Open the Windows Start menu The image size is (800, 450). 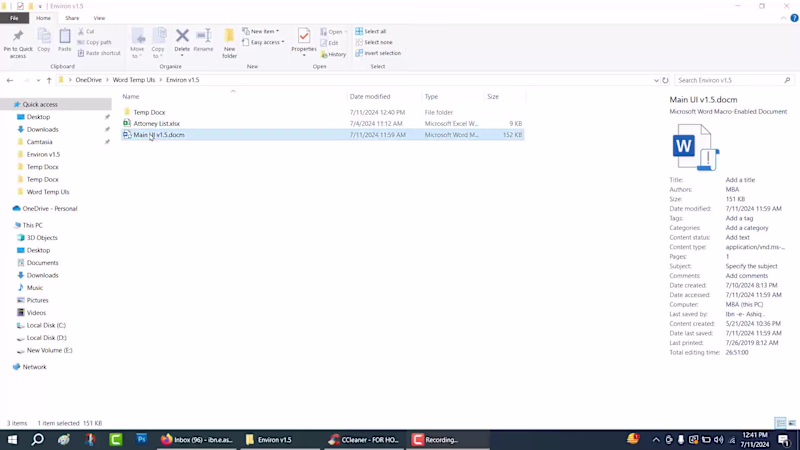12,439
